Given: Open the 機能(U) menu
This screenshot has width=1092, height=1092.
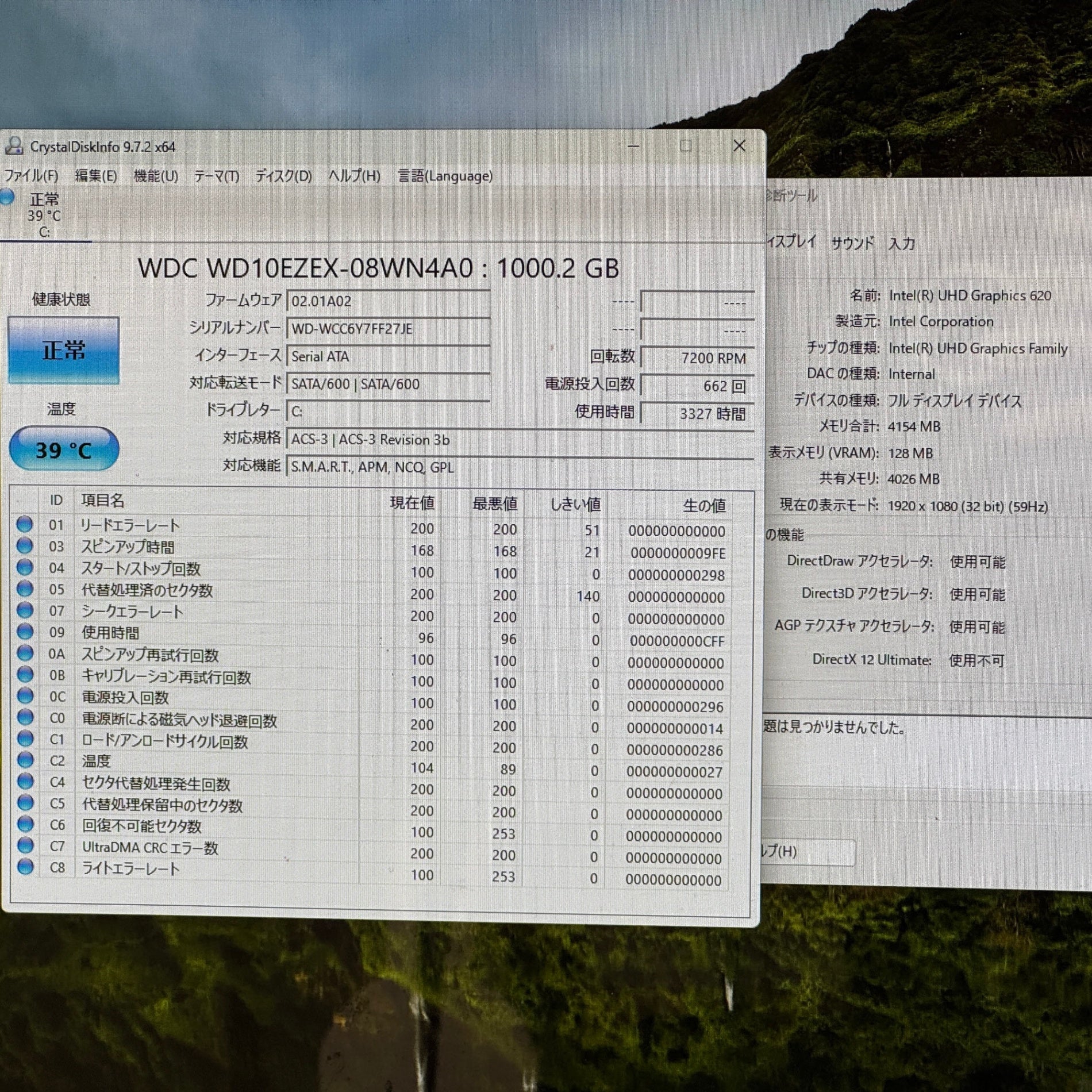Looking at the screenshot, I should click(x=156, y=176).
